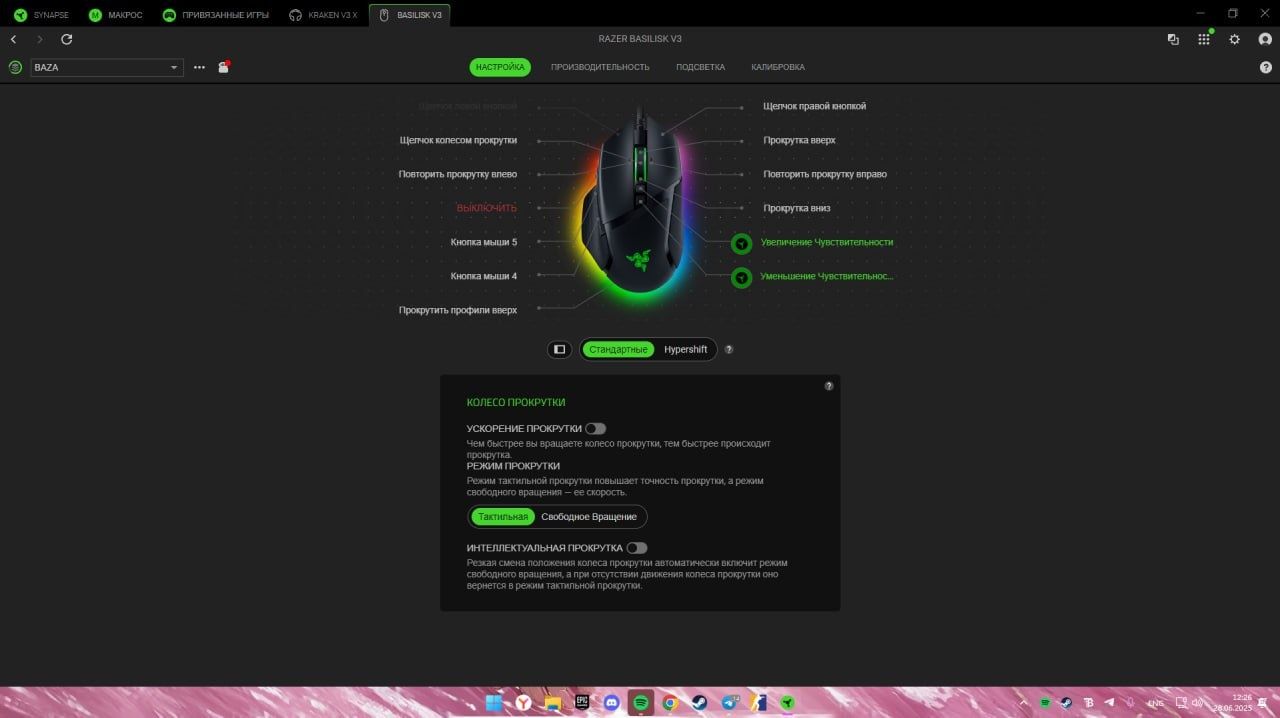The image size is (1280, 718).
Task: Open Telegram from taskbar
Action: (729, 703)
